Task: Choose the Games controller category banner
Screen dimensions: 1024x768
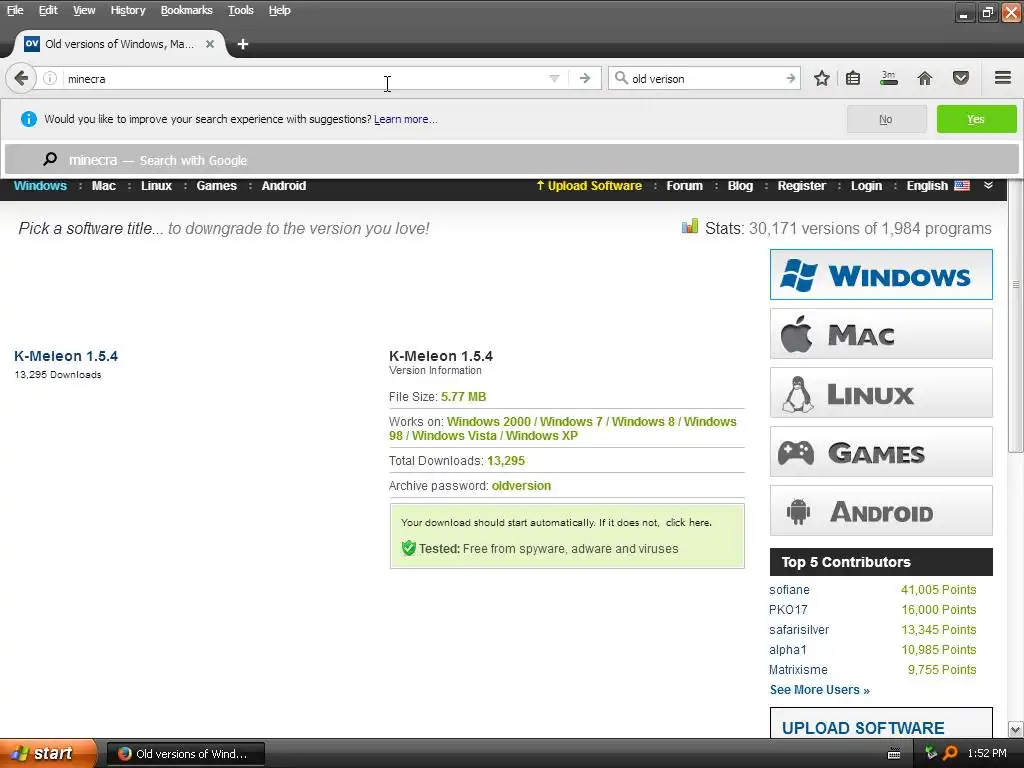Action: (x=881, y=451)
